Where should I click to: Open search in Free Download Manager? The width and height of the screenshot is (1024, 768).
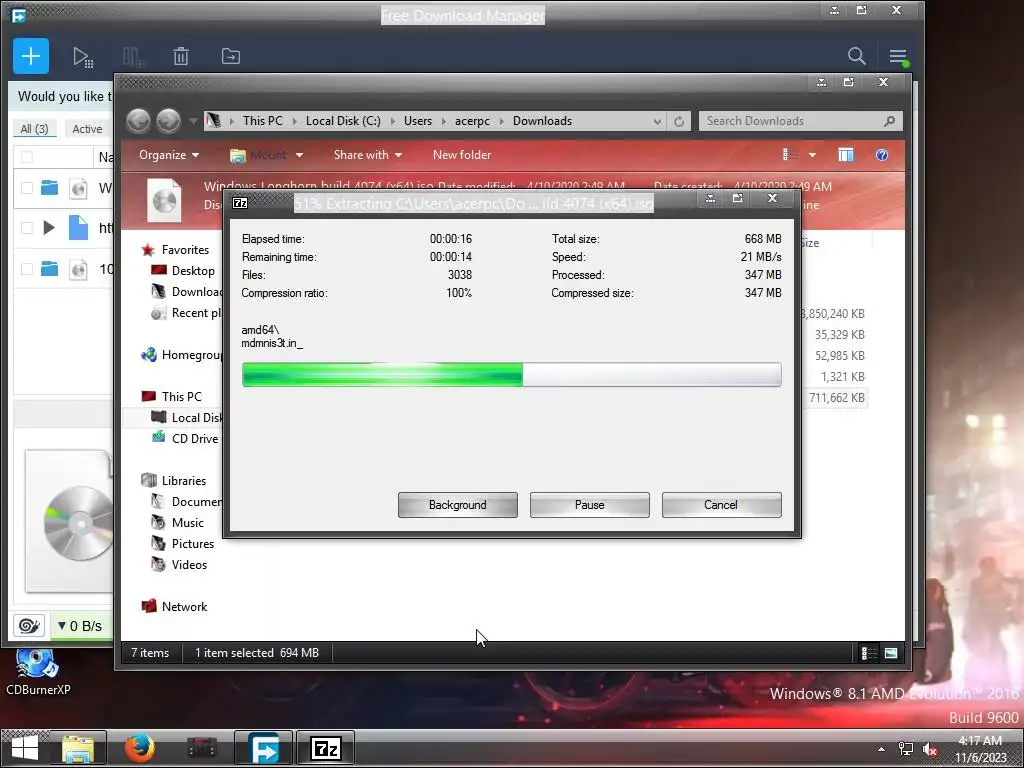click(856, 56)
